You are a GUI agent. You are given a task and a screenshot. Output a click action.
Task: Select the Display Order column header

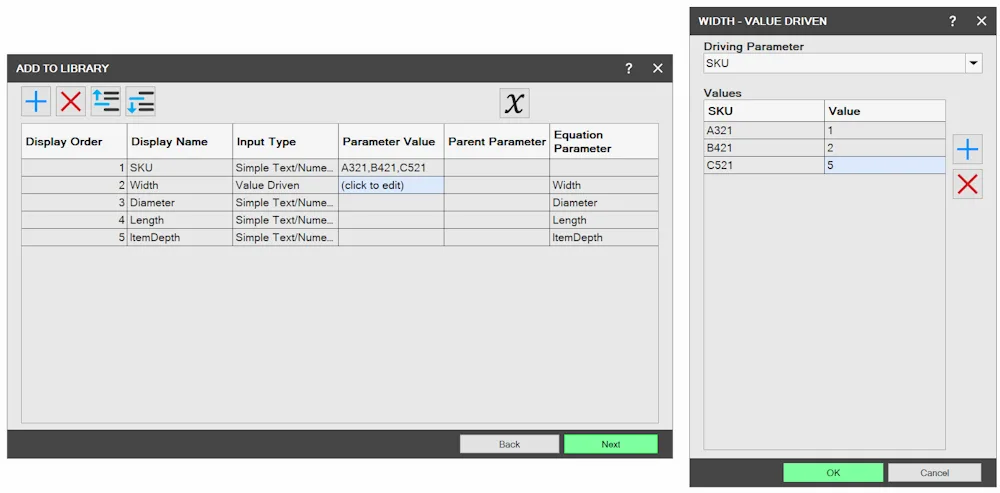tap(74, 142)
